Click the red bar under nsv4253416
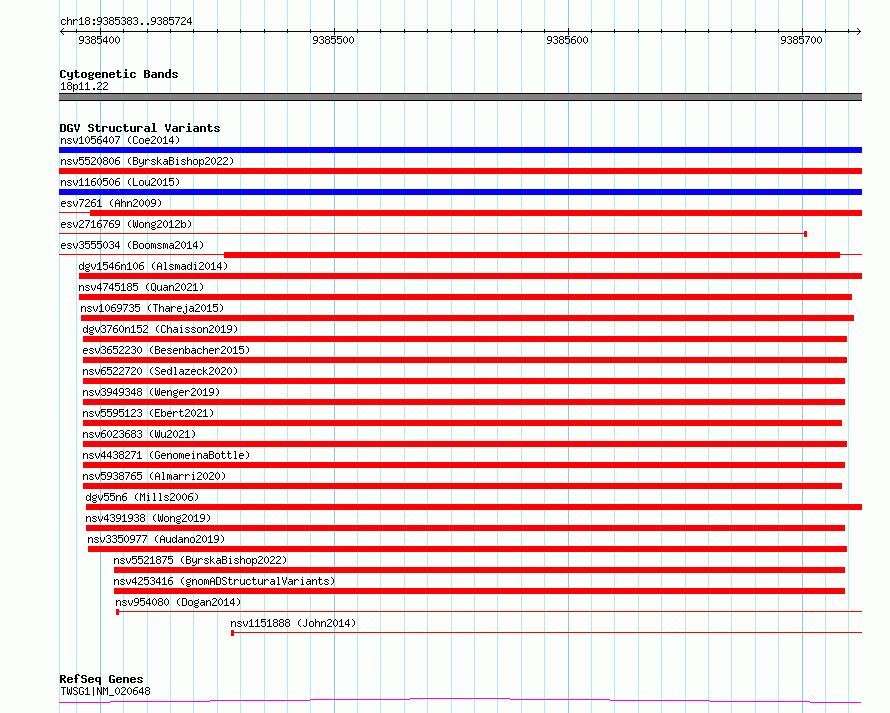 [479, 591]
